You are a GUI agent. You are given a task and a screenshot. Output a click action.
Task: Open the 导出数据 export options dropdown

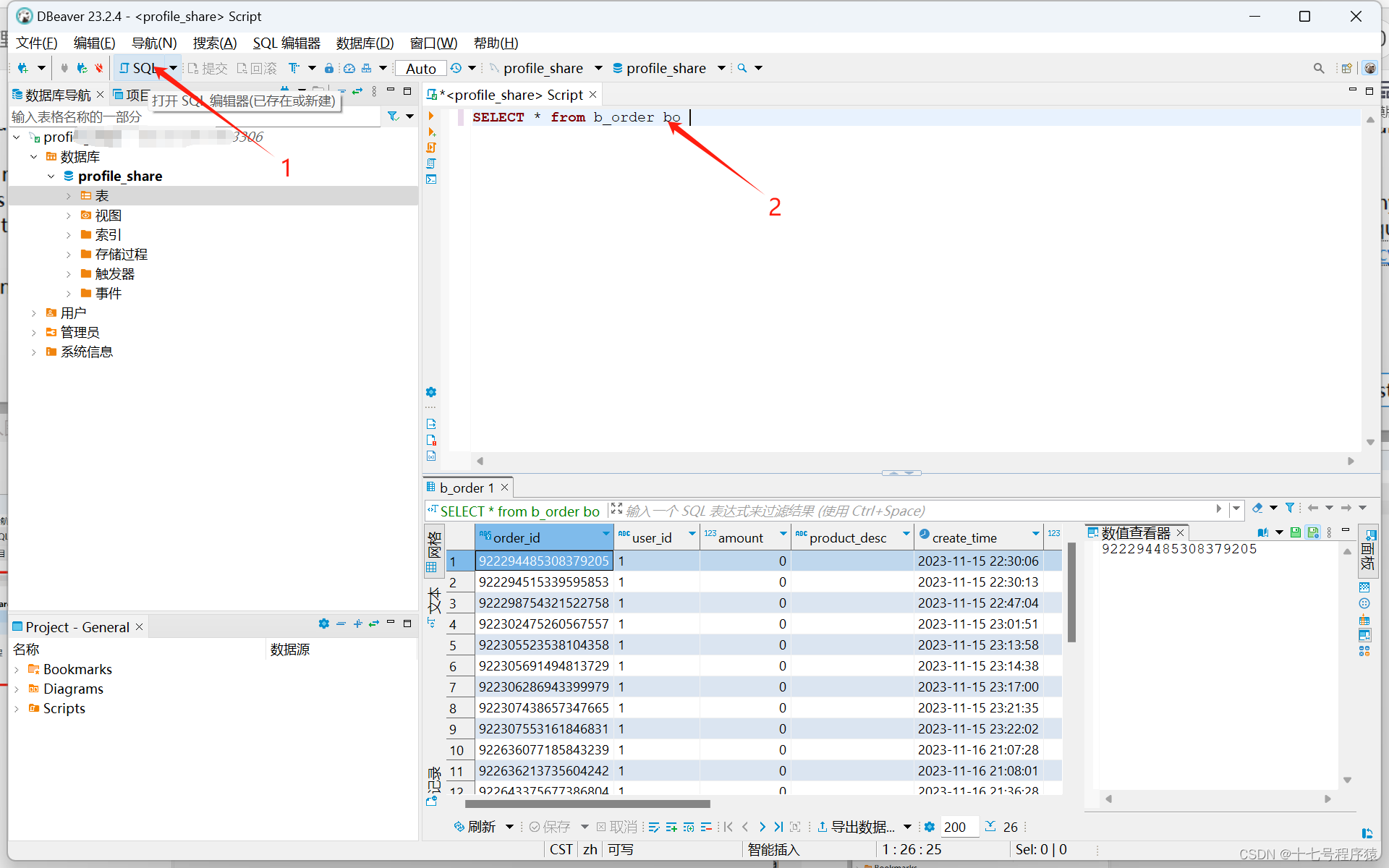909,826
